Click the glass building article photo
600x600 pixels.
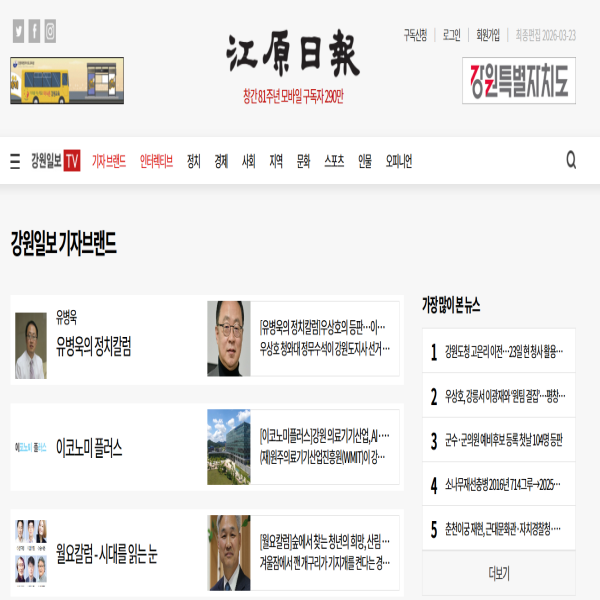click(x=229, y=447)
